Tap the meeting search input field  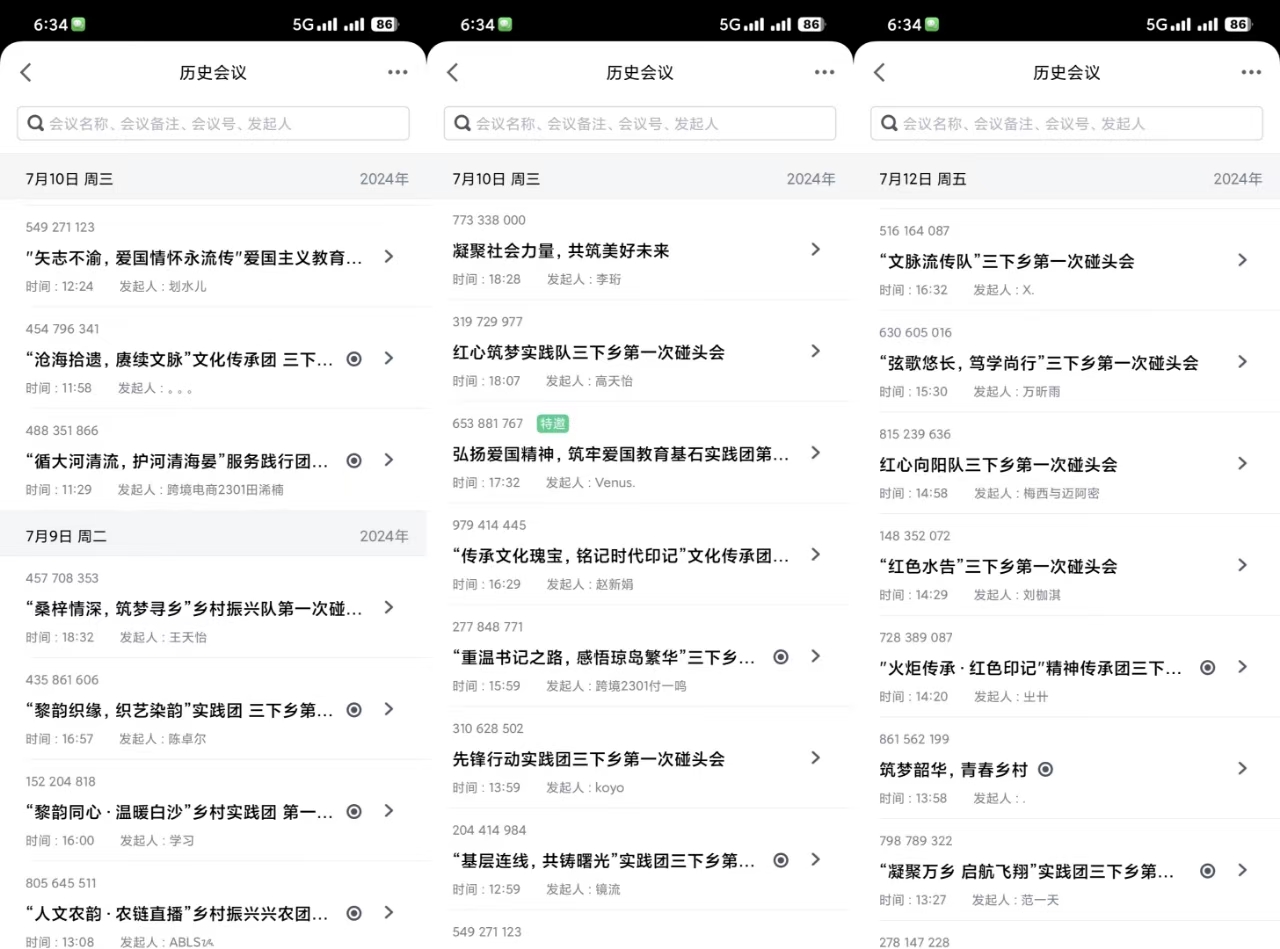(x=213, y=123)
